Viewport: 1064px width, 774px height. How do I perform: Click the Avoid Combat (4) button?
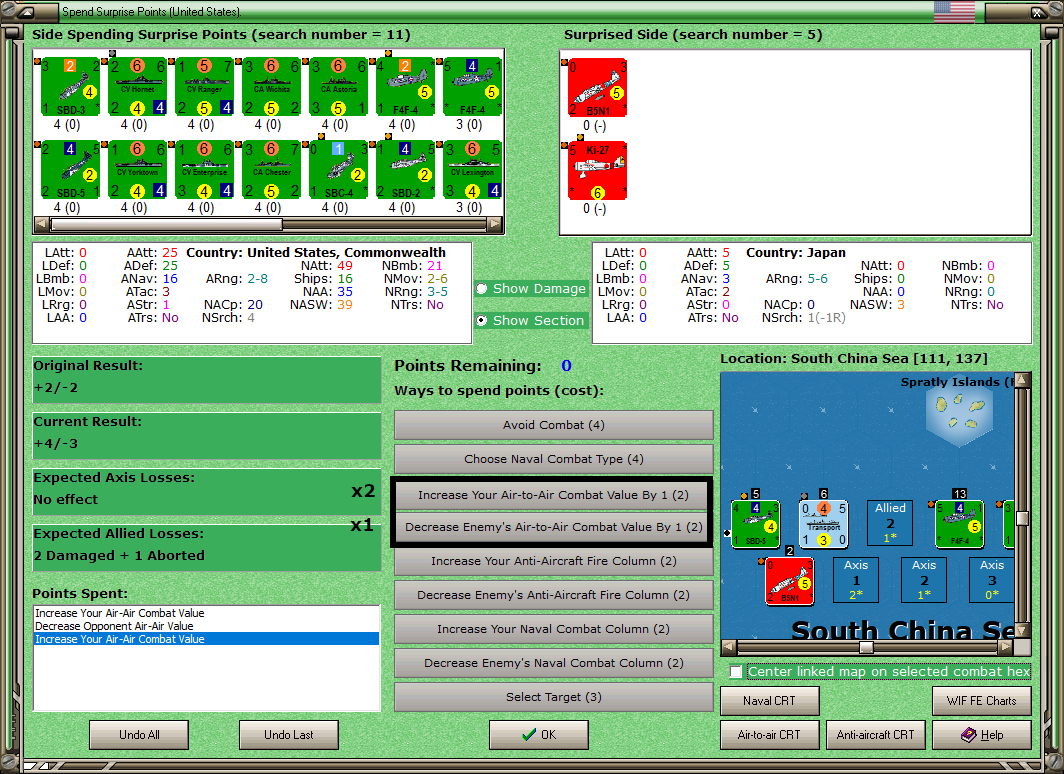point(553,425)
